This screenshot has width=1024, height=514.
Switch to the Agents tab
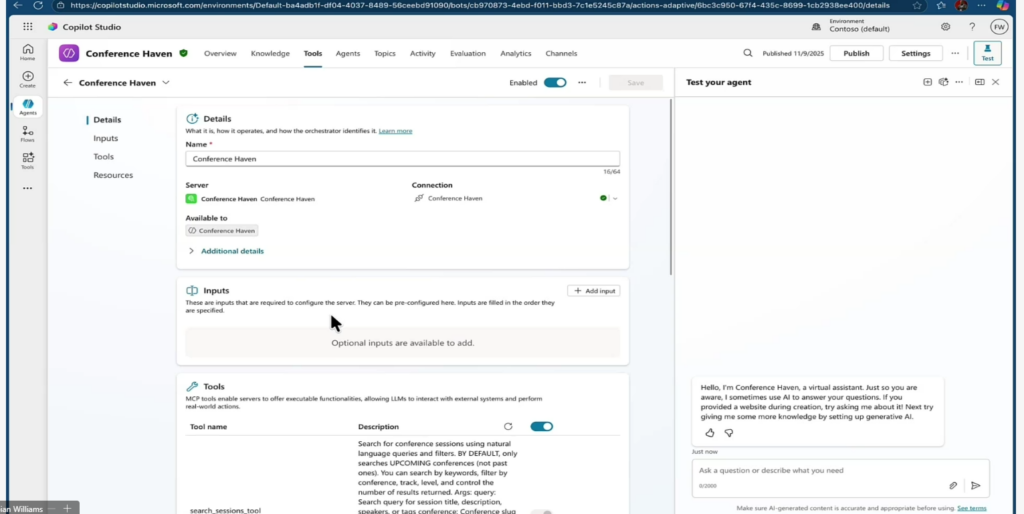(x=347, y=54)
